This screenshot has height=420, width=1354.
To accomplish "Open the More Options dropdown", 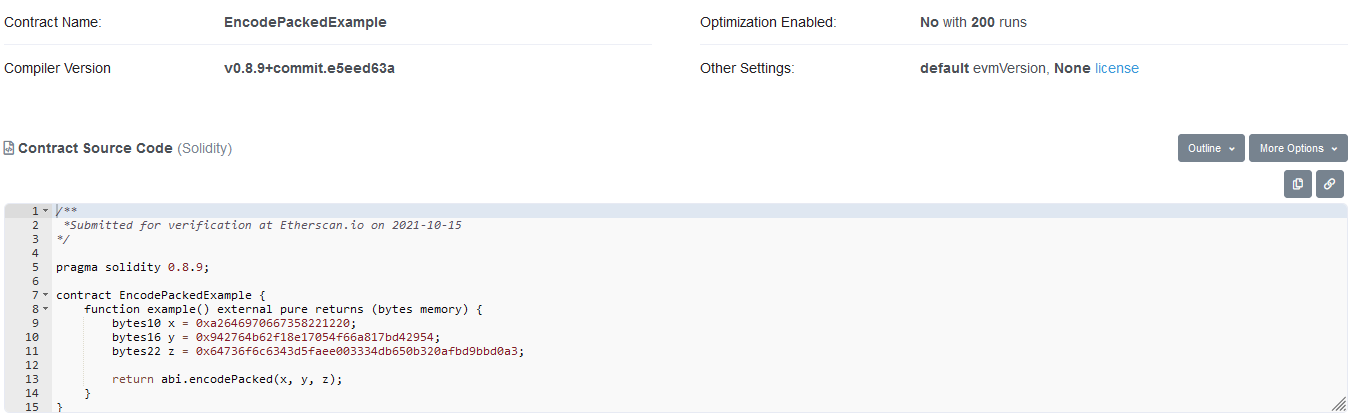I will coord(1297,148).
